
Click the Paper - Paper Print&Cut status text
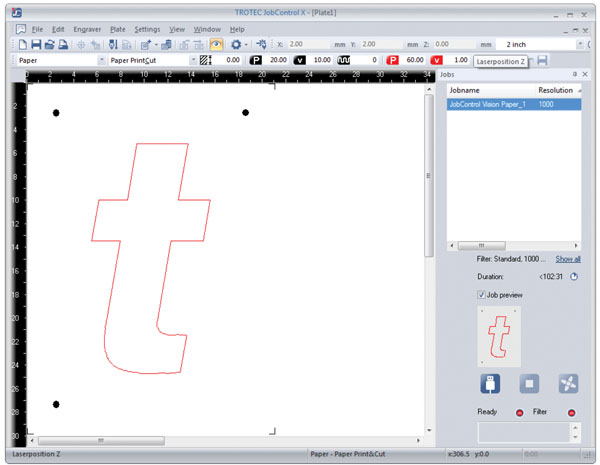pyautogui.click(x=348, y=454)
